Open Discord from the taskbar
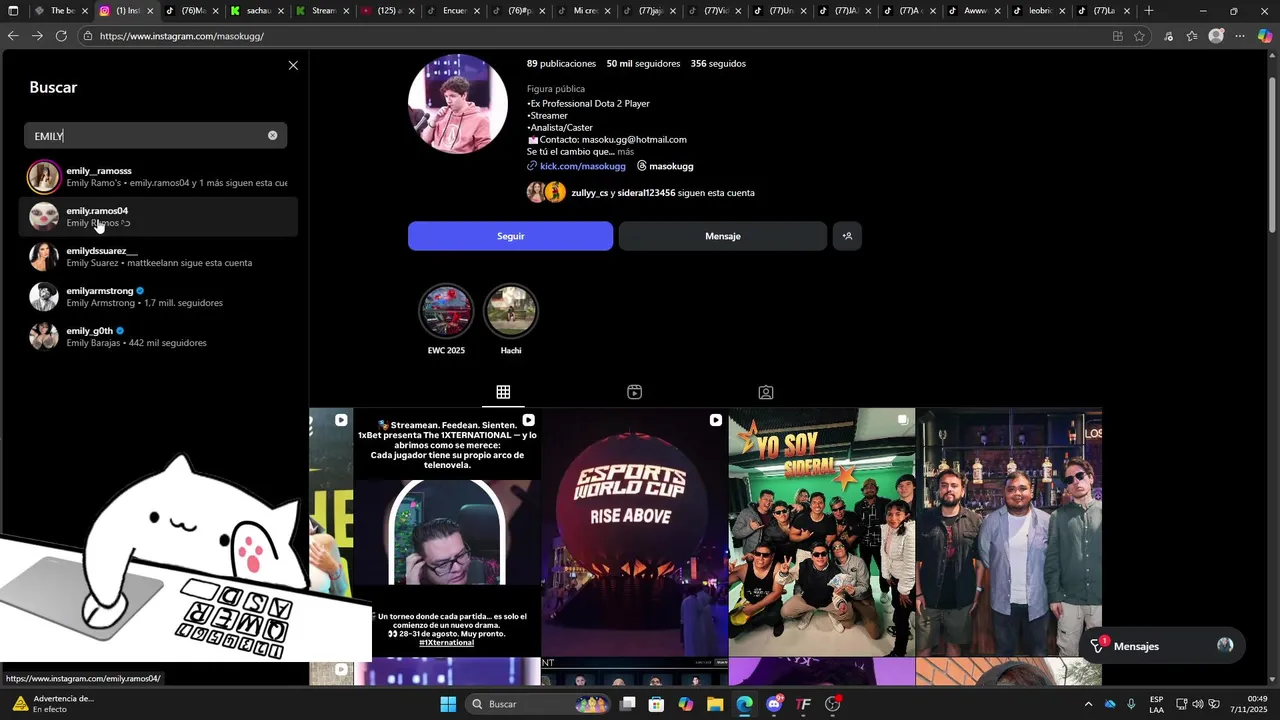Viewport: 1280px width, 720px height. [774, 704]
